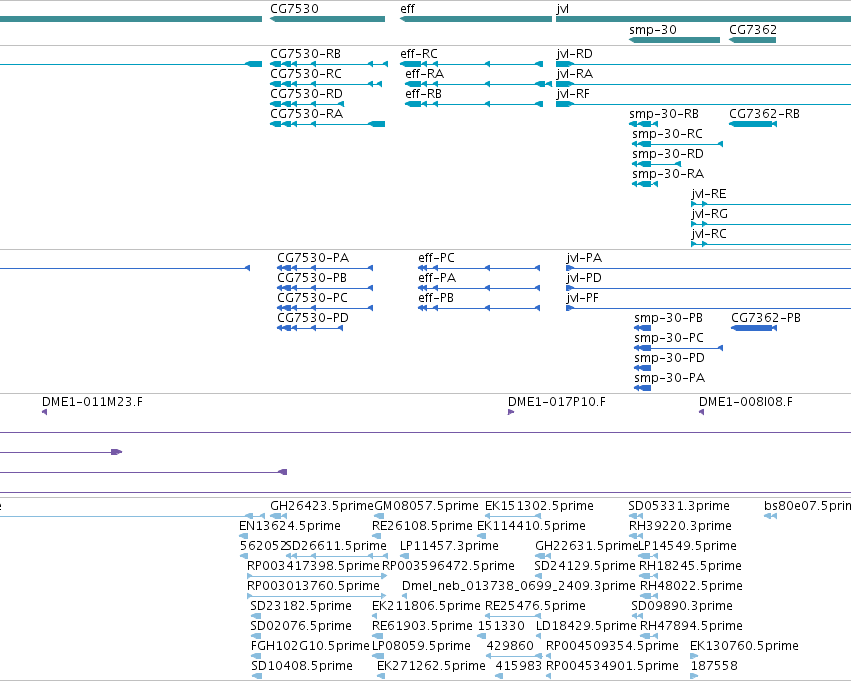Click the eff-RB transcript
The image size is (851, 681).
tap(474, 104)
